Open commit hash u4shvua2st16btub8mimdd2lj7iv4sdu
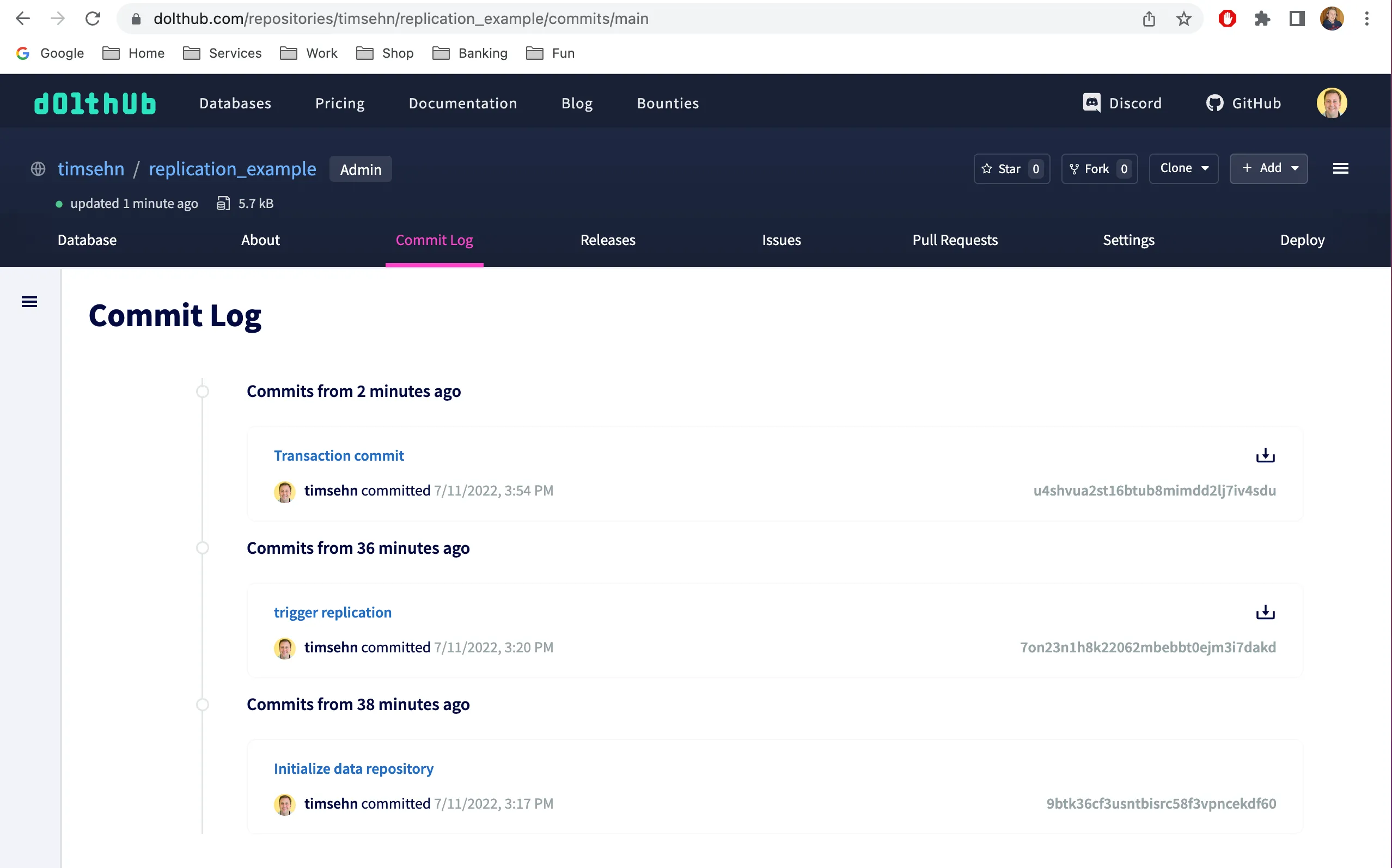Screen dimensions: 1392x868 point(1155,490)
